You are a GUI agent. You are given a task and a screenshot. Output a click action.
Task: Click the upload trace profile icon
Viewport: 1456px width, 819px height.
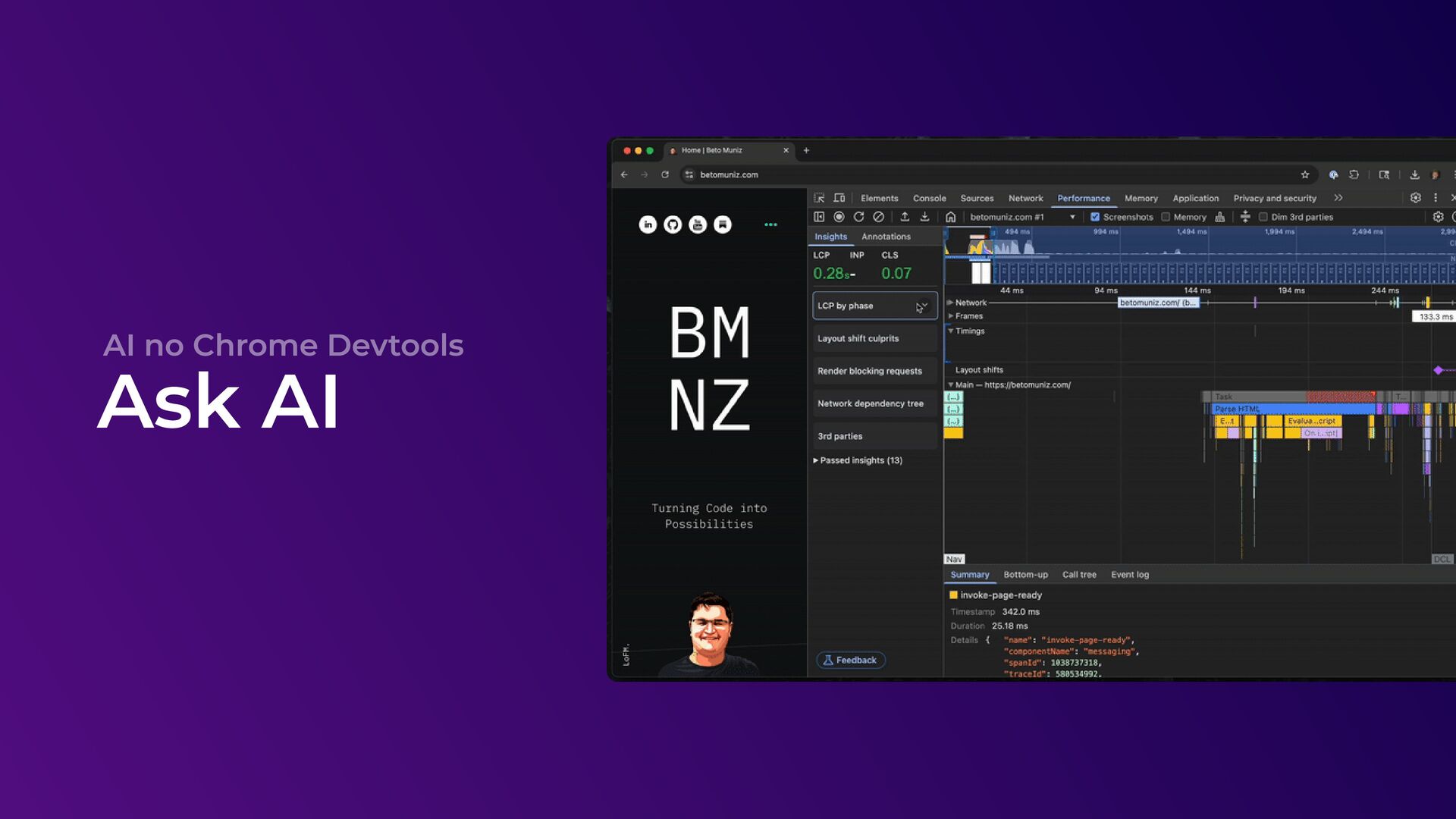point(905,217)
